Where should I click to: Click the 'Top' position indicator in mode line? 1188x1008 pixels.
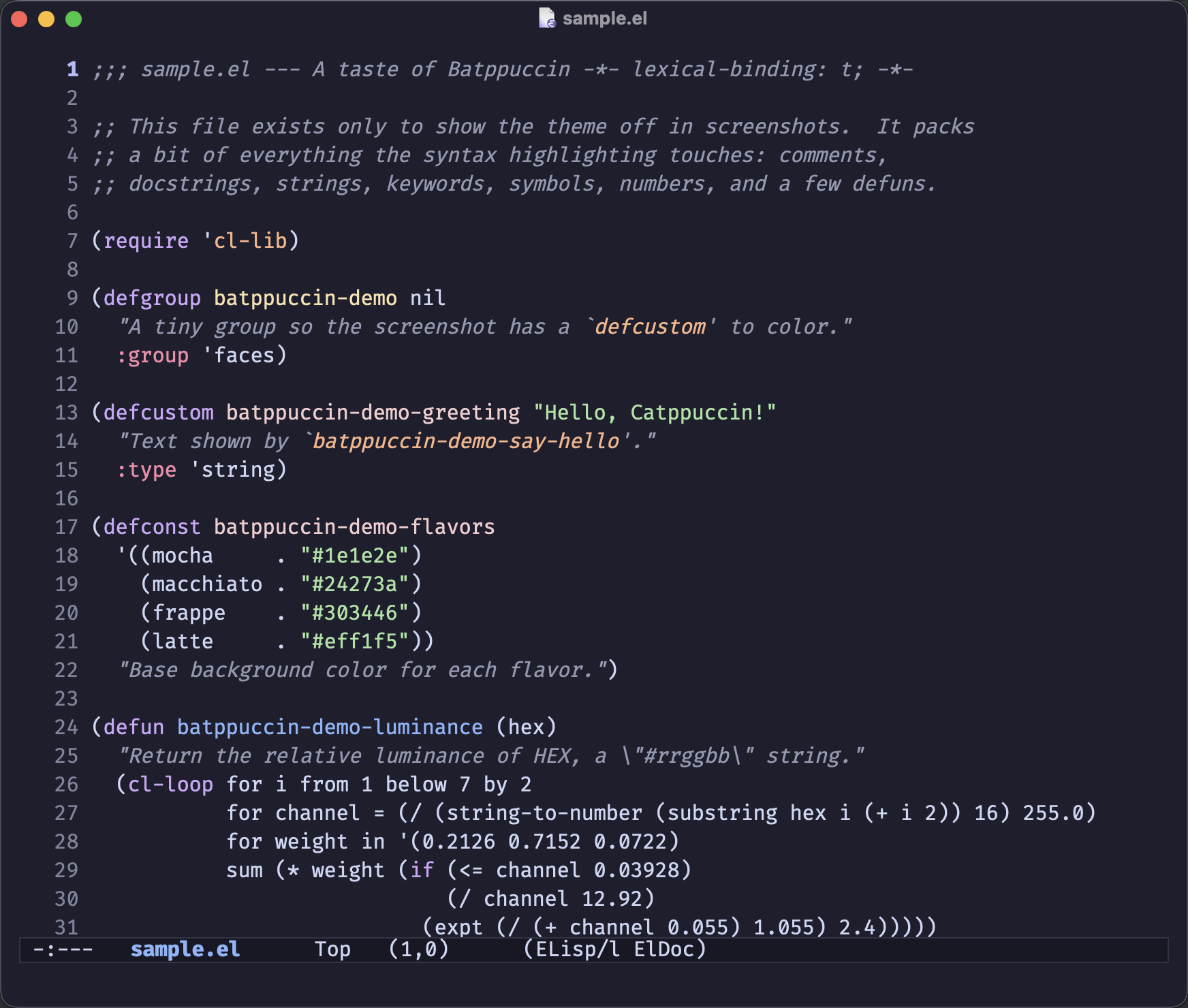click(x=332, y=949)
